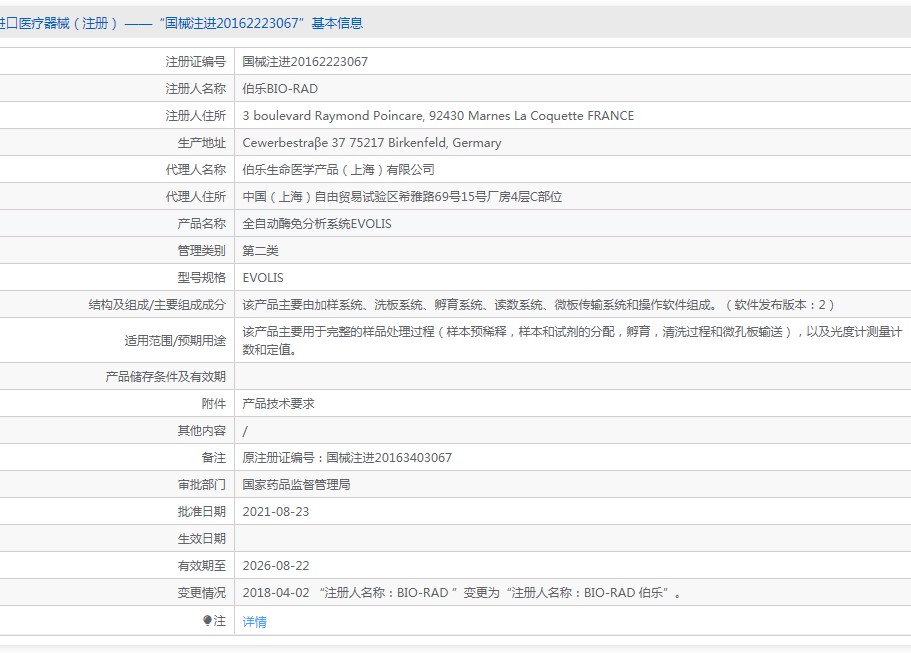911x653 pixels.
Task: Click the 型号规格 label
Action: [202, 278]
